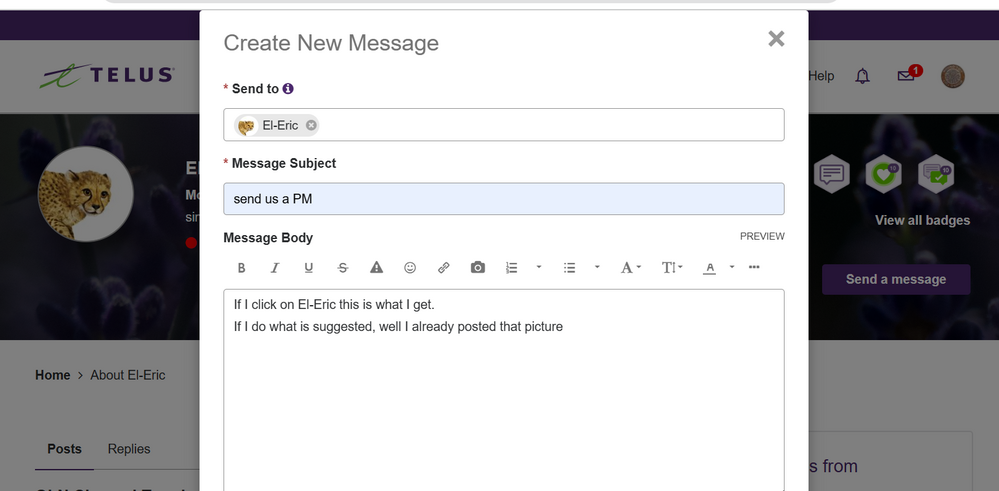Open the emoji picker
999x491 pixels.
(410, 268)
